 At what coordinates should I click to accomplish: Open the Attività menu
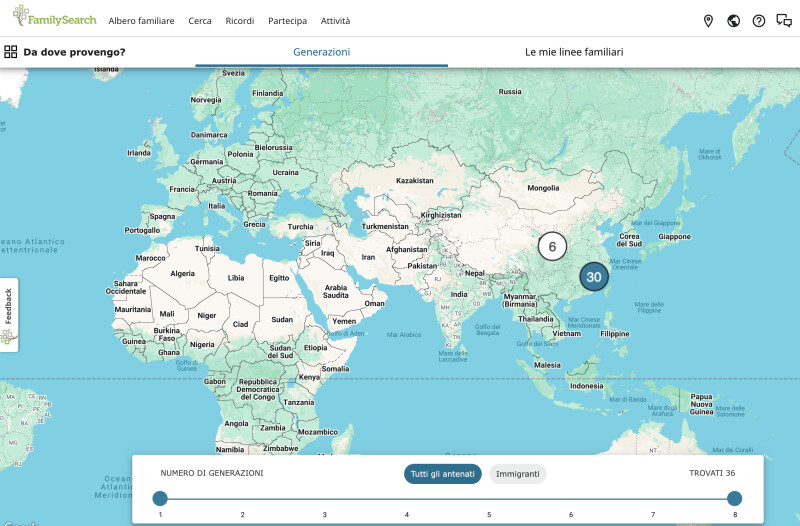pyautogui.click(x=335, y=21)
